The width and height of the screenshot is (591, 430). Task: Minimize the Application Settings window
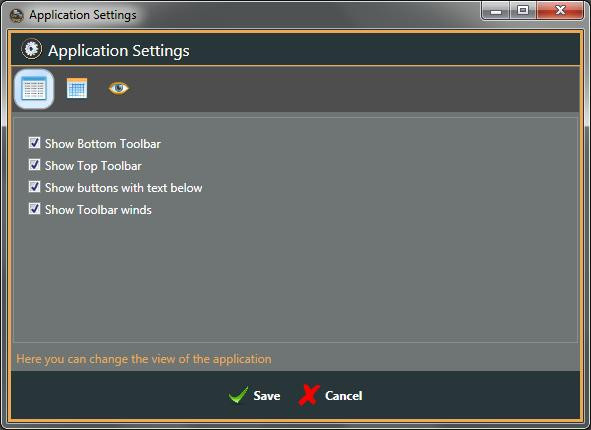pos(496,11)
